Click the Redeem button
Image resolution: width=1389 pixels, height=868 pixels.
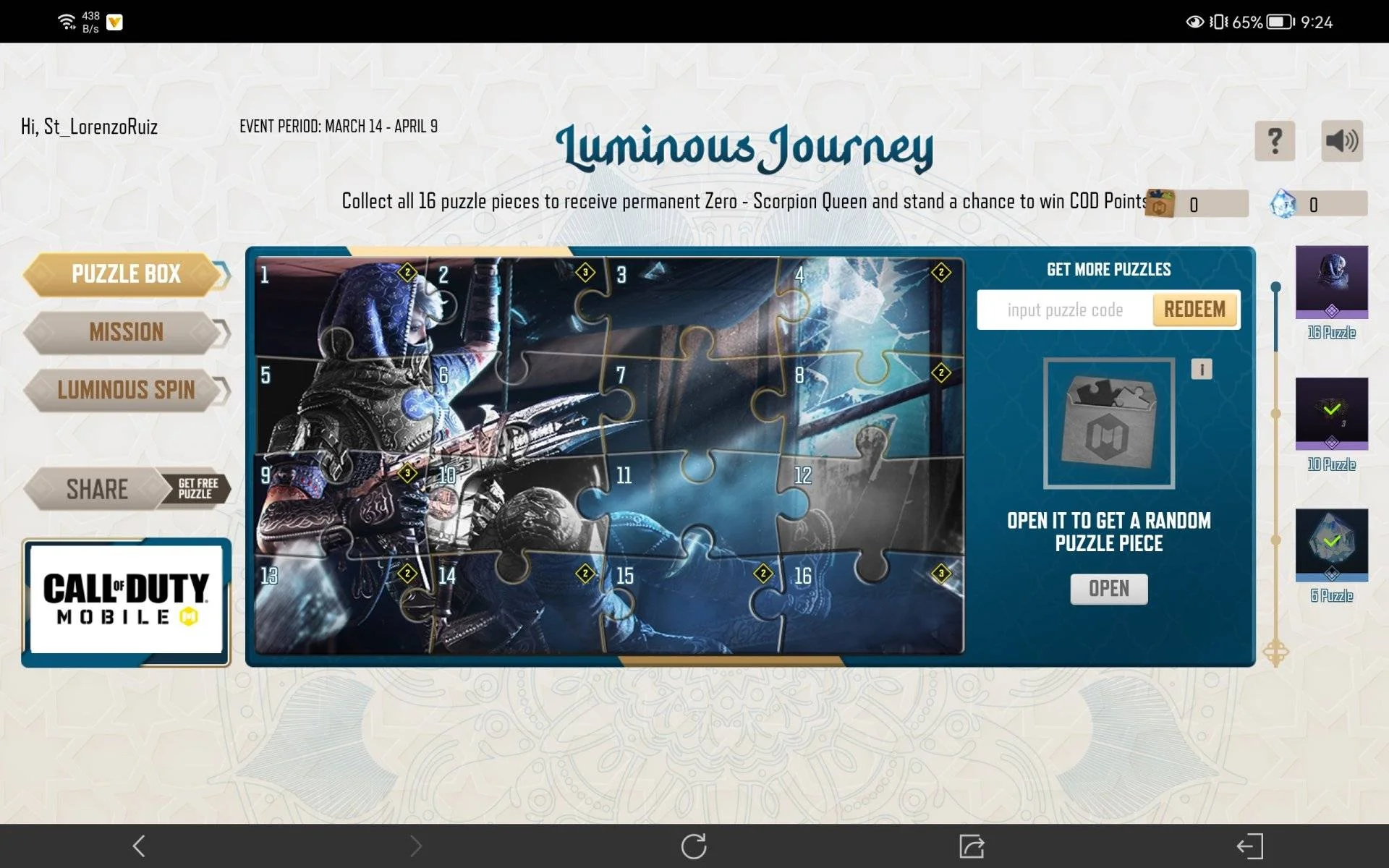pyautogui.click(x=1195, y=310)
